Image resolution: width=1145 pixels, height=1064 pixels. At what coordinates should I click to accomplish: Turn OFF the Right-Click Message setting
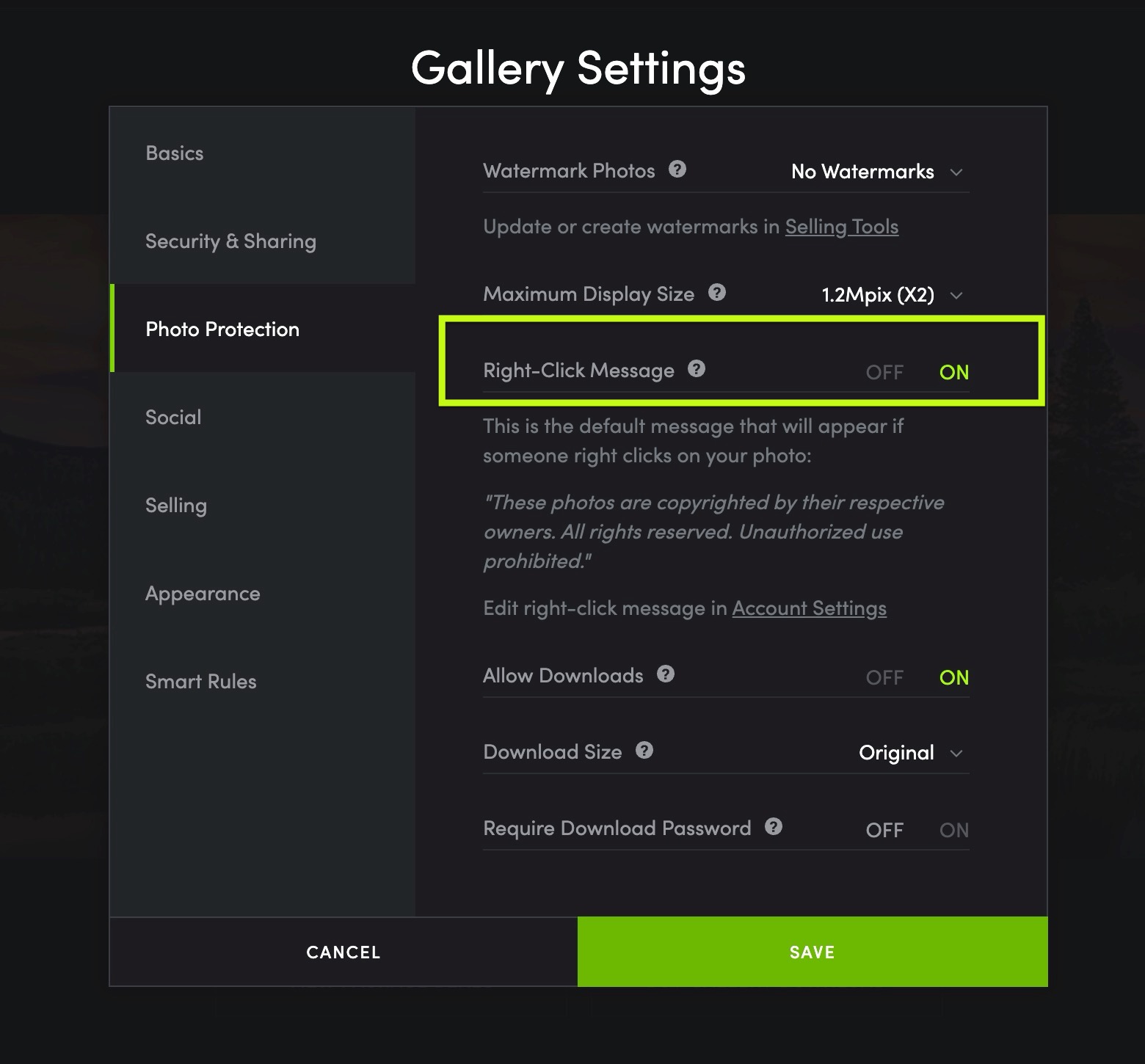(x=884, y=372)
